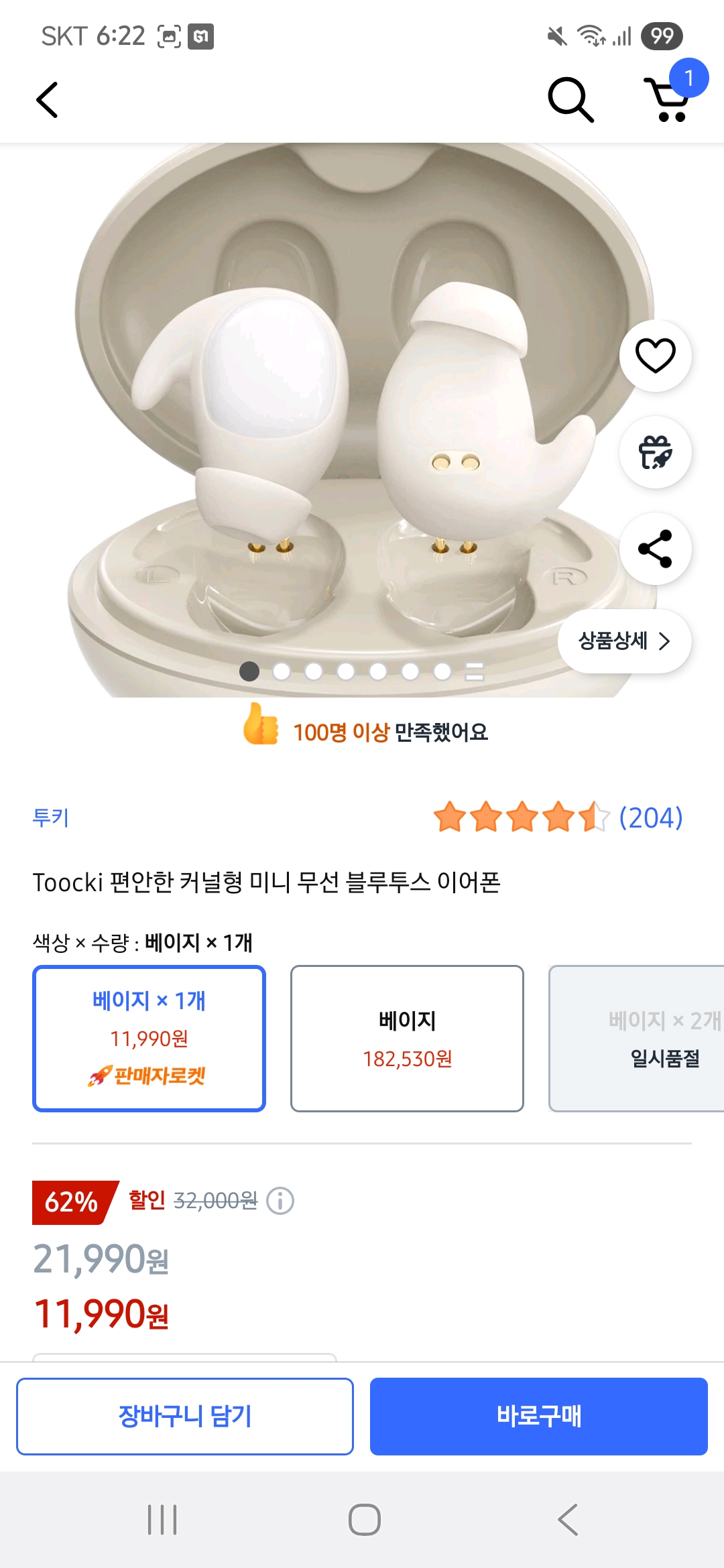Tap the gift sending icon
Viewport: 724px width, 1568px height.
pos(655,452)
